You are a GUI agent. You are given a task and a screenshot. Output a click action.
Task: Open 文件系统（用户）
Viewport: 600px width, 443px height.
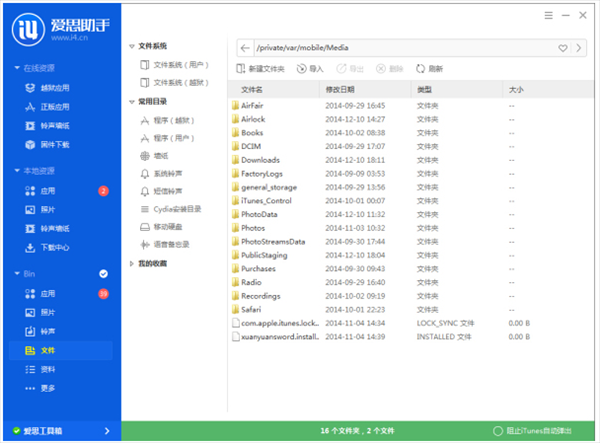(175, 65)
